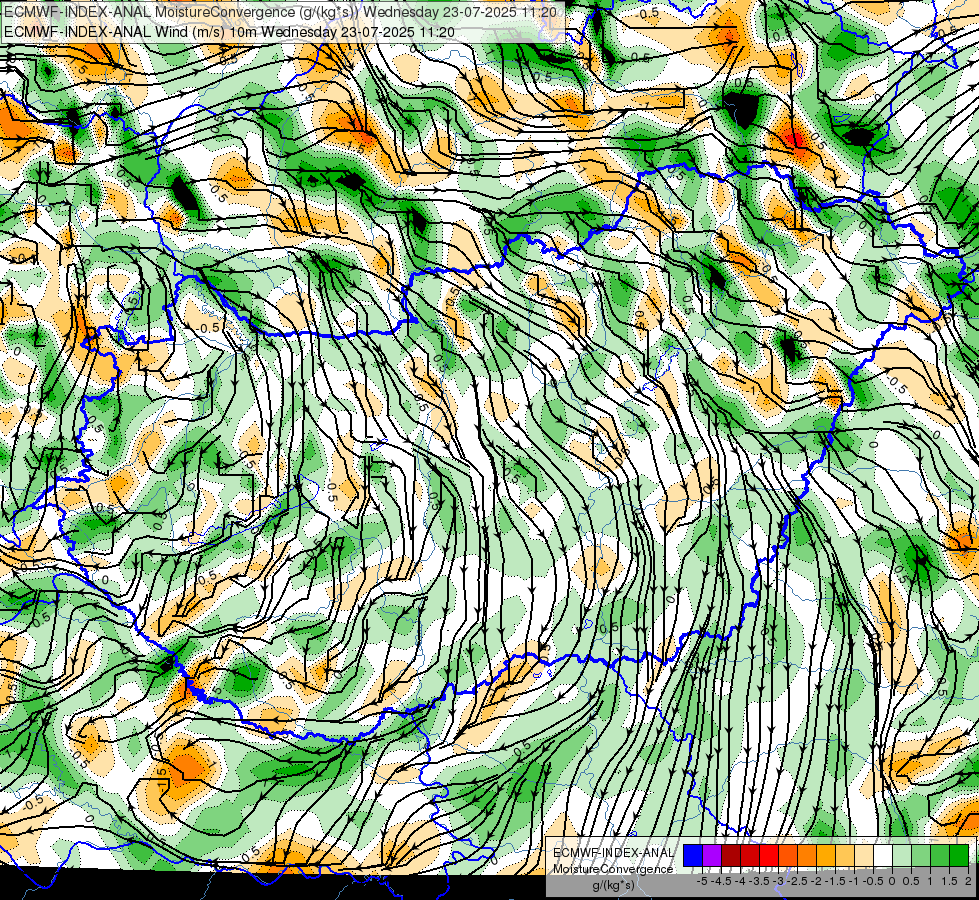Click the '-5' legend tick label
Viewport: 979px width, 900px height.
coord(702,881)
